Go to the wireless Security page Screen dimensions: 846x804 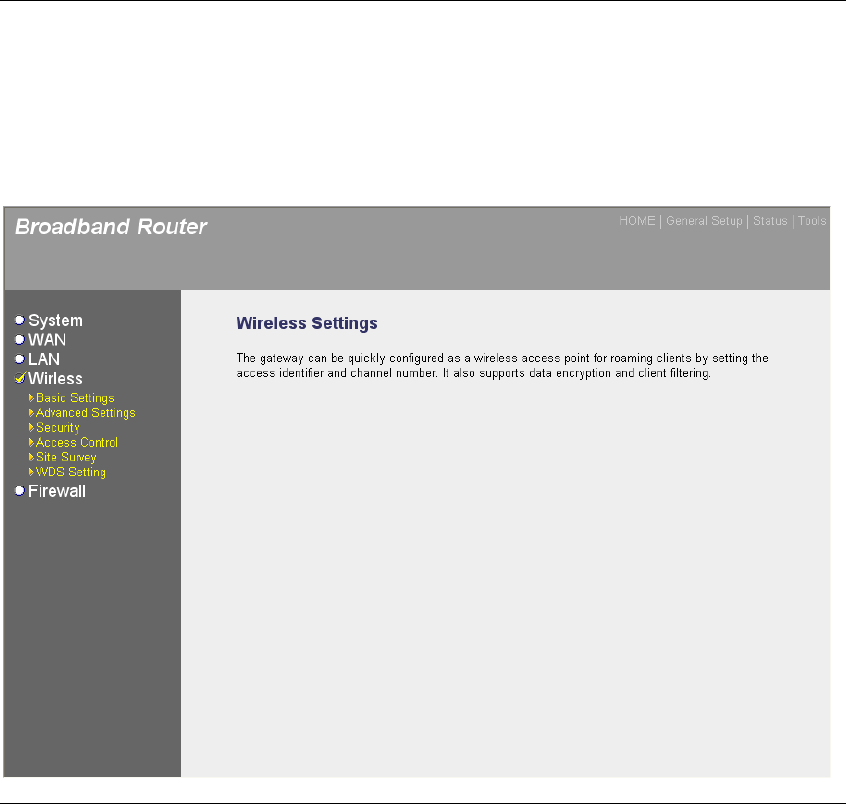coord(58,428)
